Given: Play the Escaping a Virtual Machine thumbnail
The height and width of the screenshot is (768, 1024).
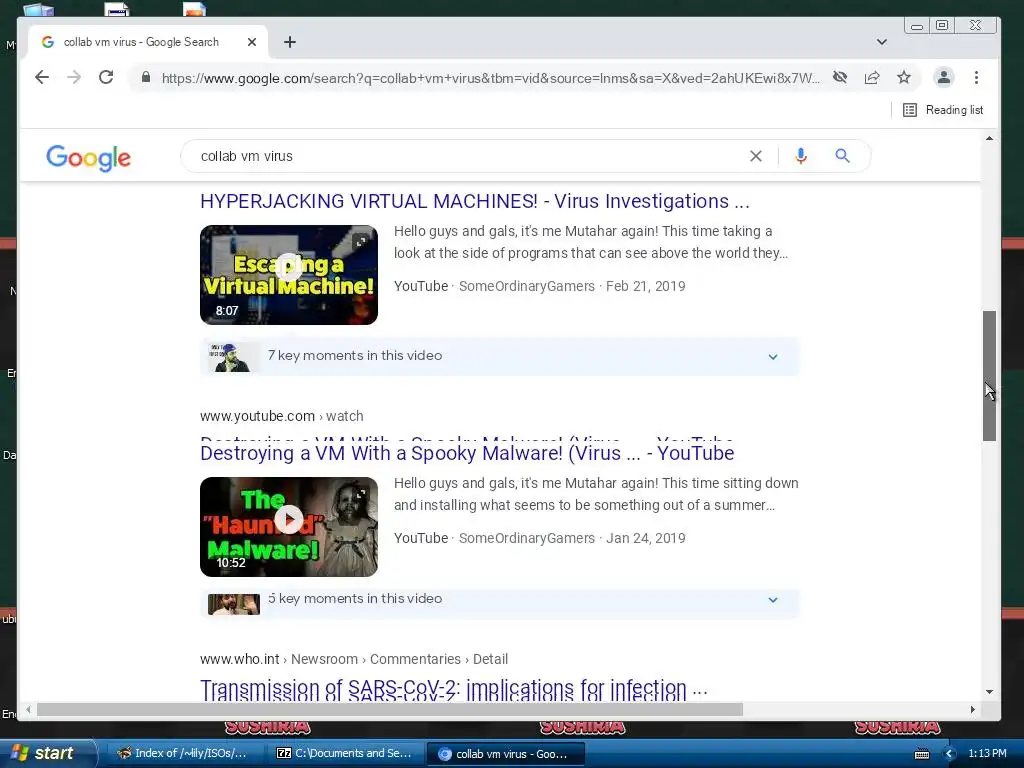Looking at the screenshot, I should tap(289, 275).
